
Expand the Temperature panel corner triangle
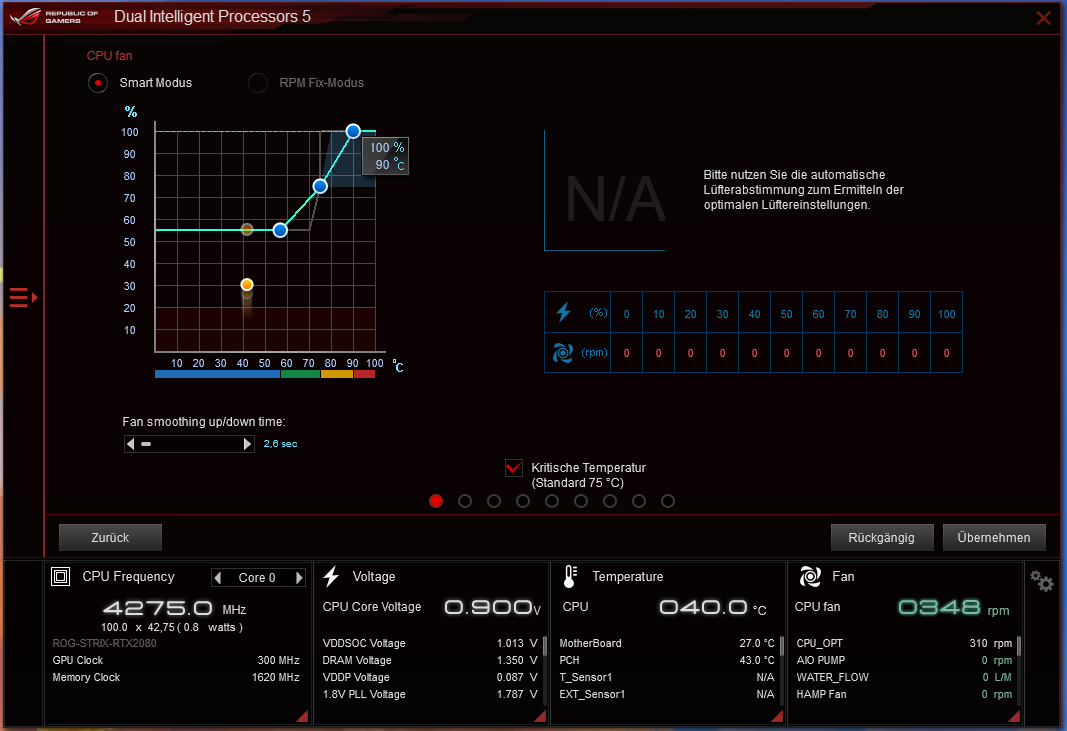777,715
